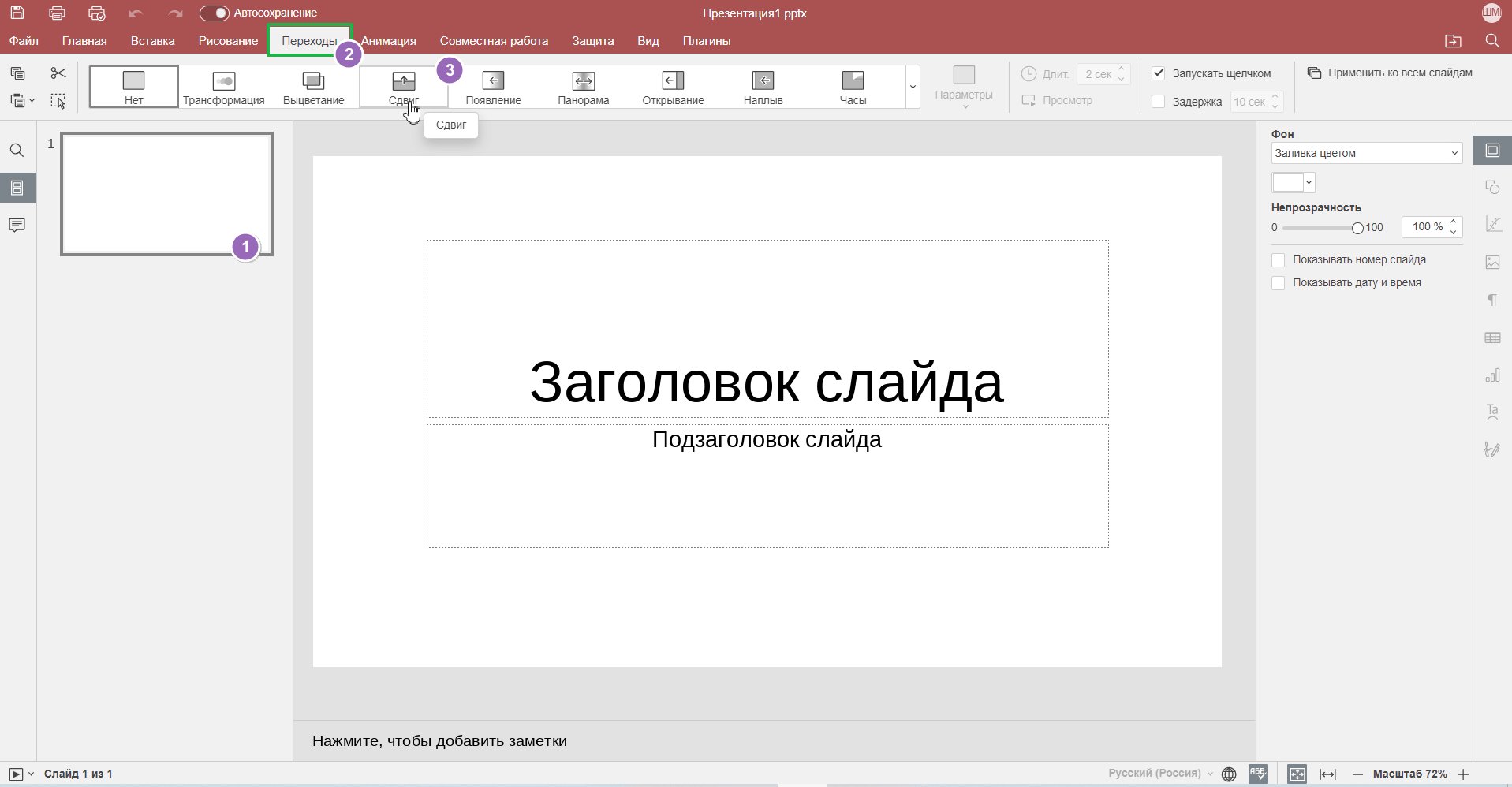The width and height of the screenshot is (1512, 787).
Task: Open the comments panel in left sidebar
Action: tap(17, 226)
